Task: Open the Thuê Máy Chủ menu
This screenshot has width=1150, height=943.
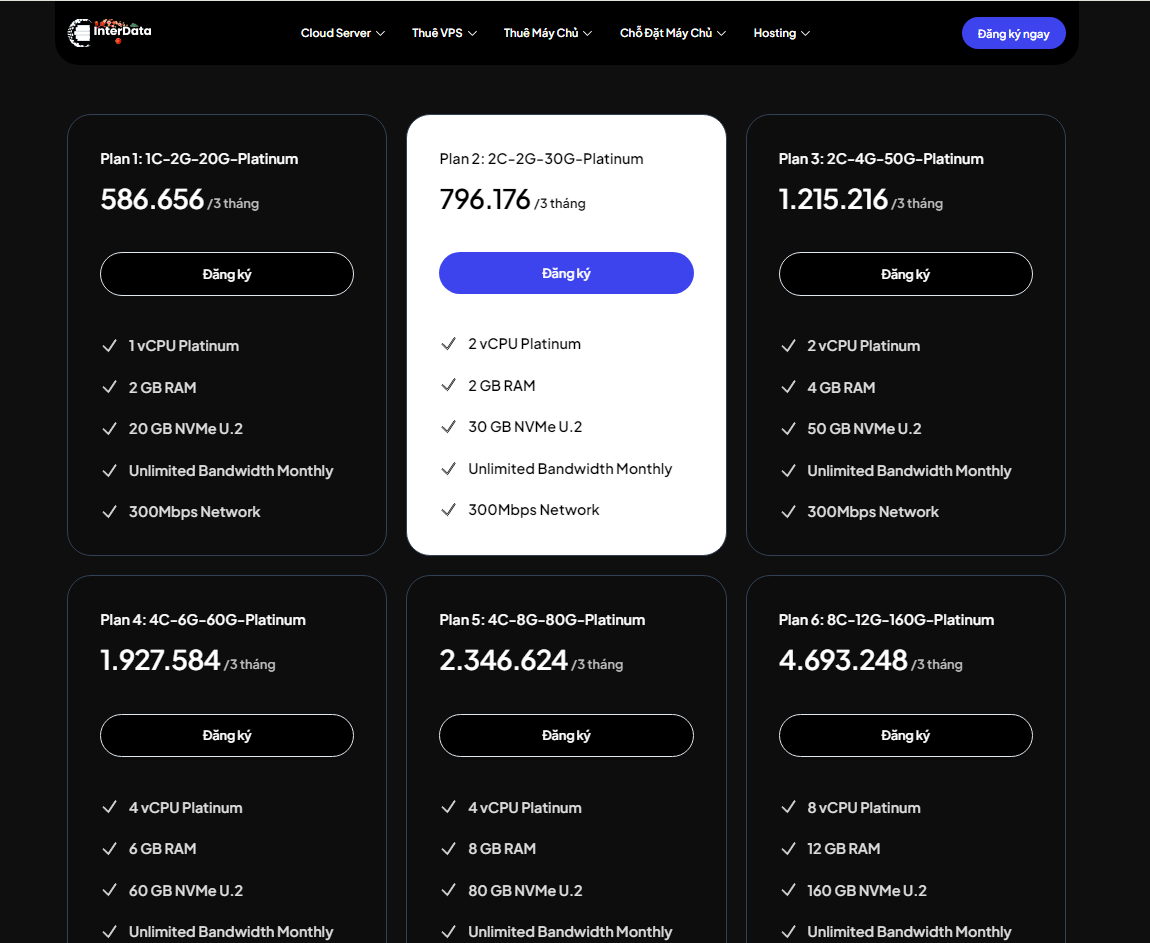Action: 547,33
